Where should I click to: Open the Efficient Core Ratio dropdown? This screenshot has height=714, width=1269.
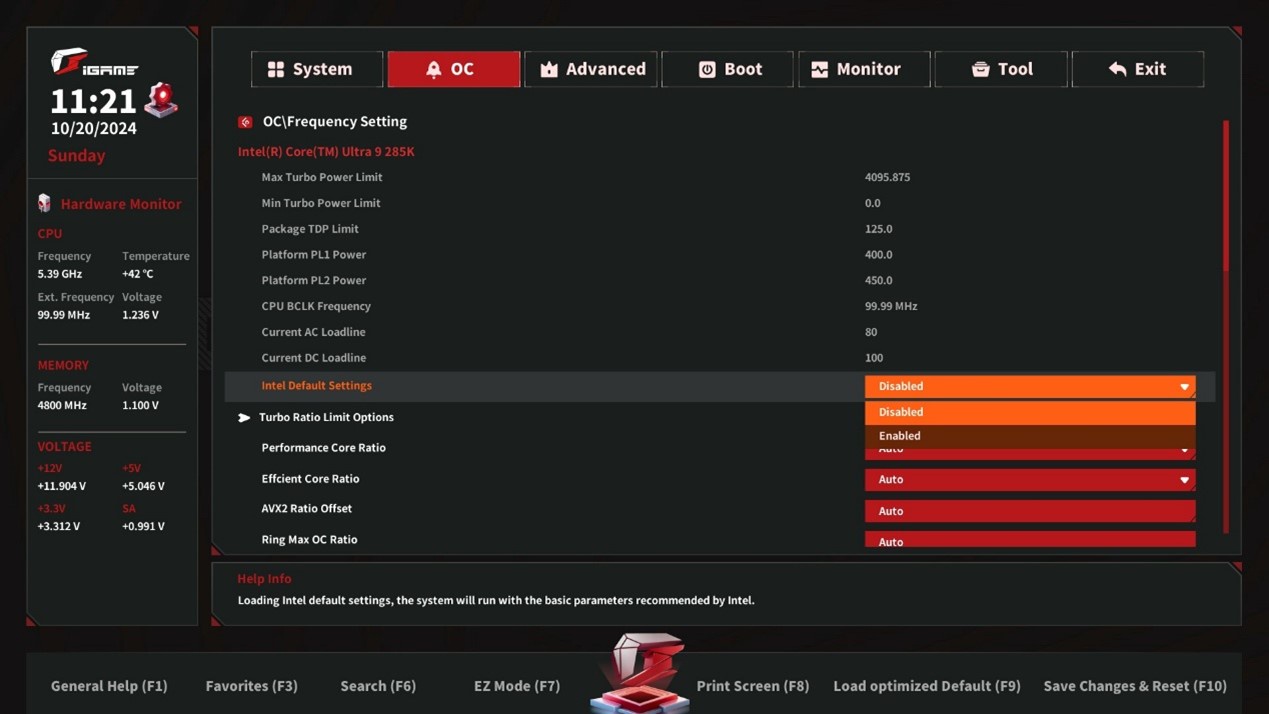pos(1030,480)
